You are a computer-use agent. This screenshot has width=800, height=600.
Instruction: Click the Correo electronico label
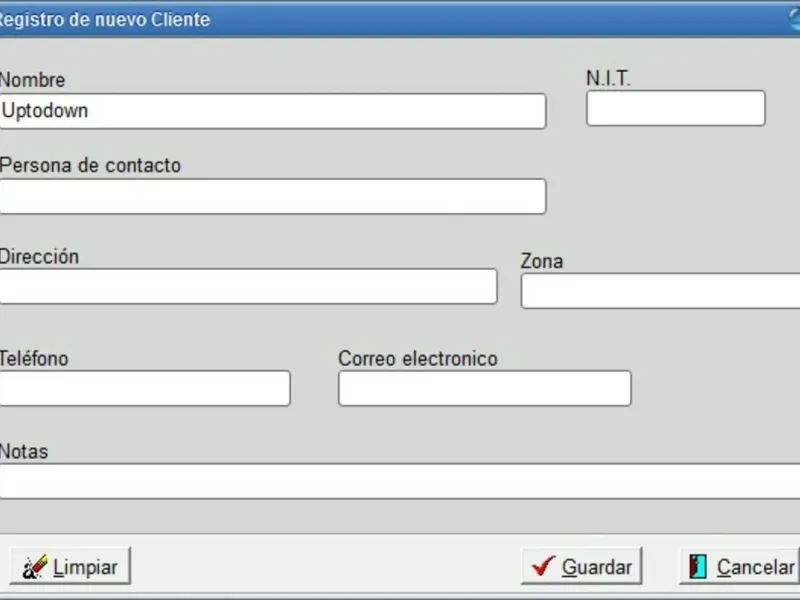(x=418, y=358)
